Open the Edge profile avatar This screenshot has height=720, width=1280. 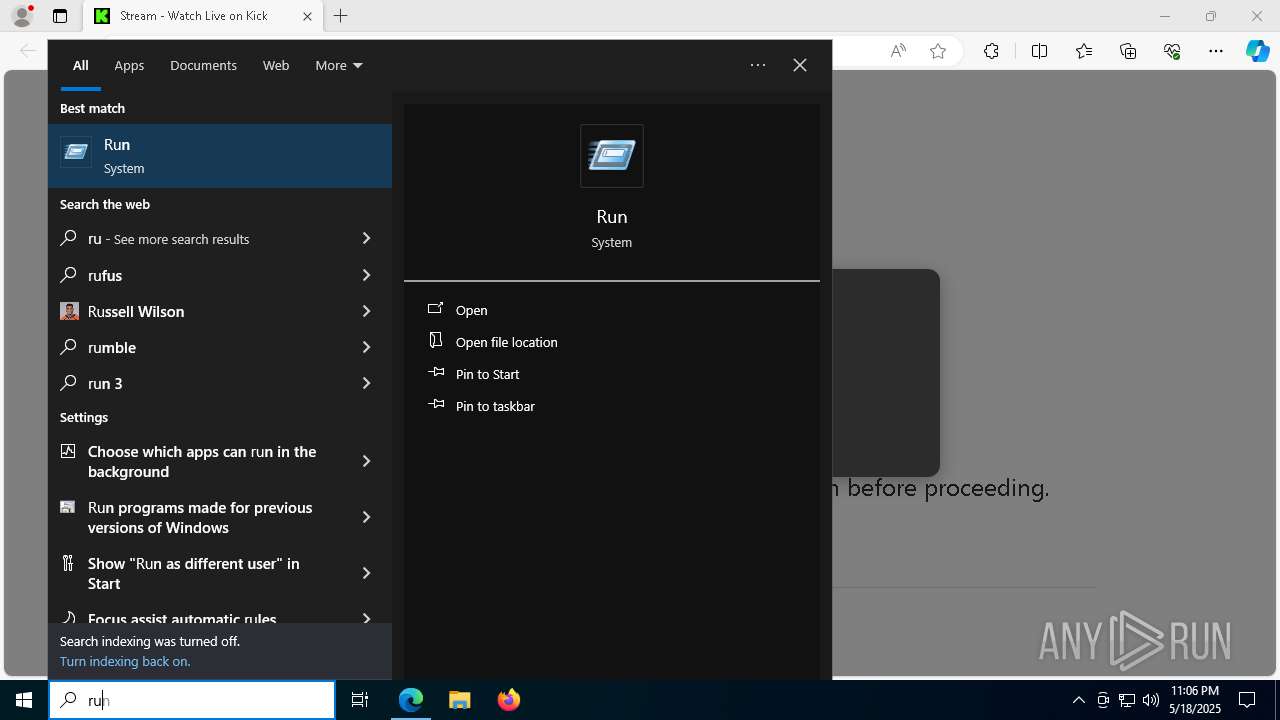pyautogui.click(x=22, y=16)
